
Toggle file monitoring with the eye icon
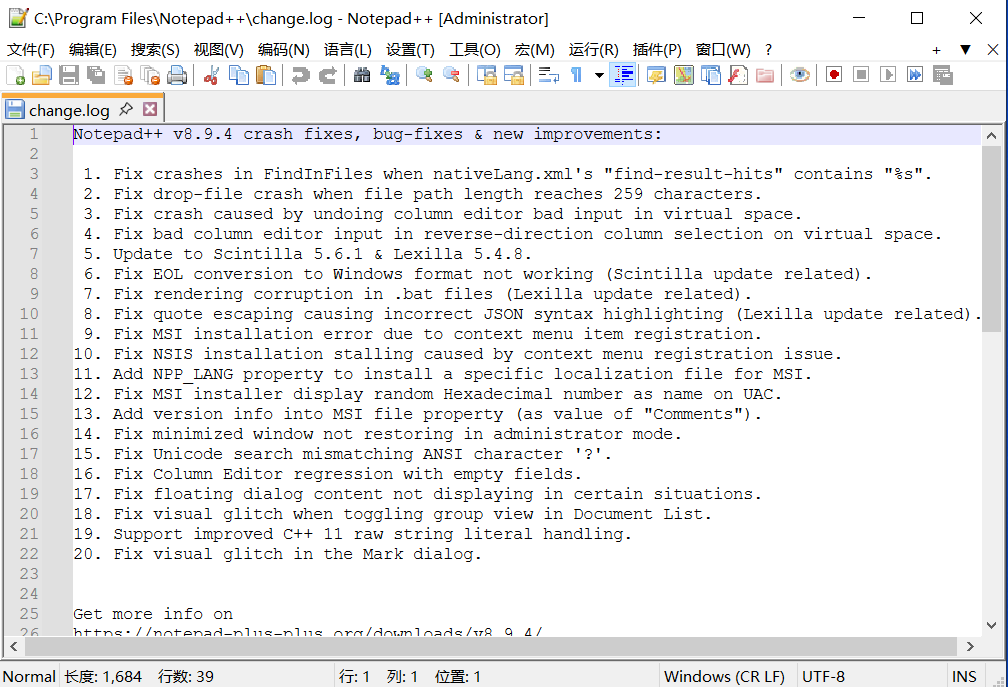(x=799, y=75)
